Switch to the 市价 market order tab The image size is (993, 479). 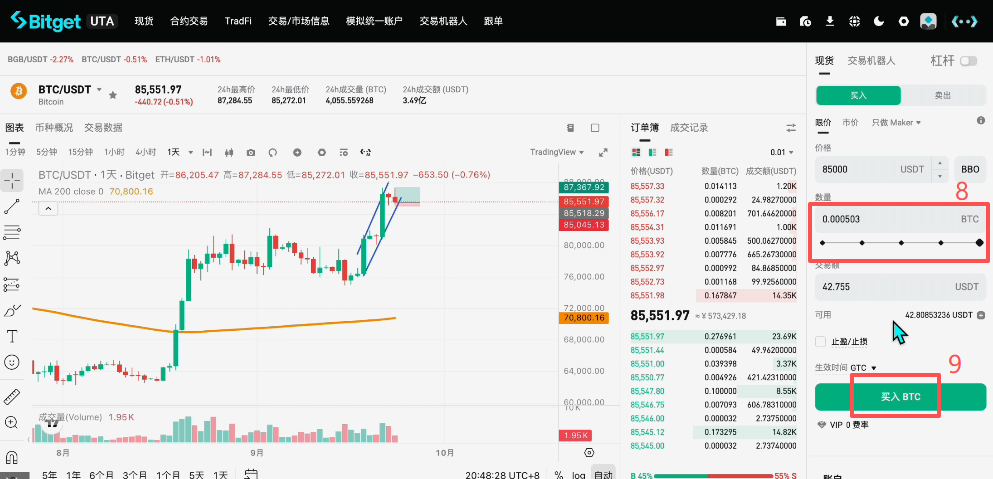[x=851, y=122]
